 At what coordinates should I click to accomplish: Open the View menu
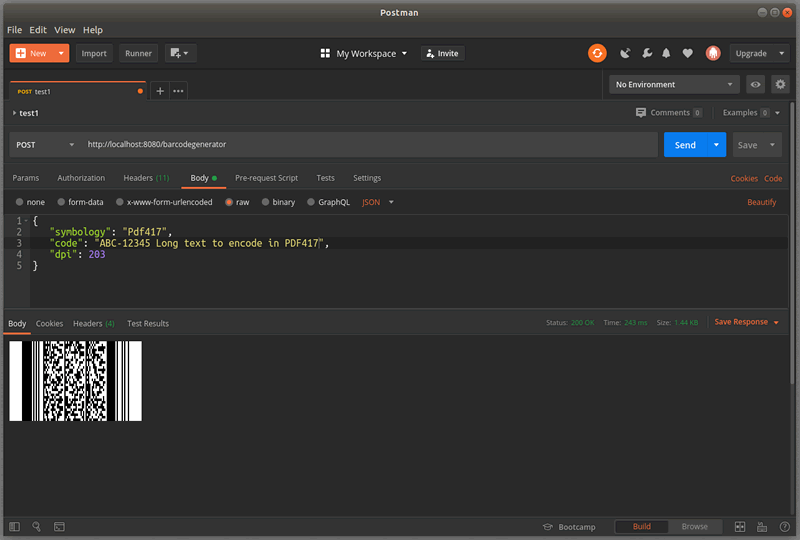(65, 30)
